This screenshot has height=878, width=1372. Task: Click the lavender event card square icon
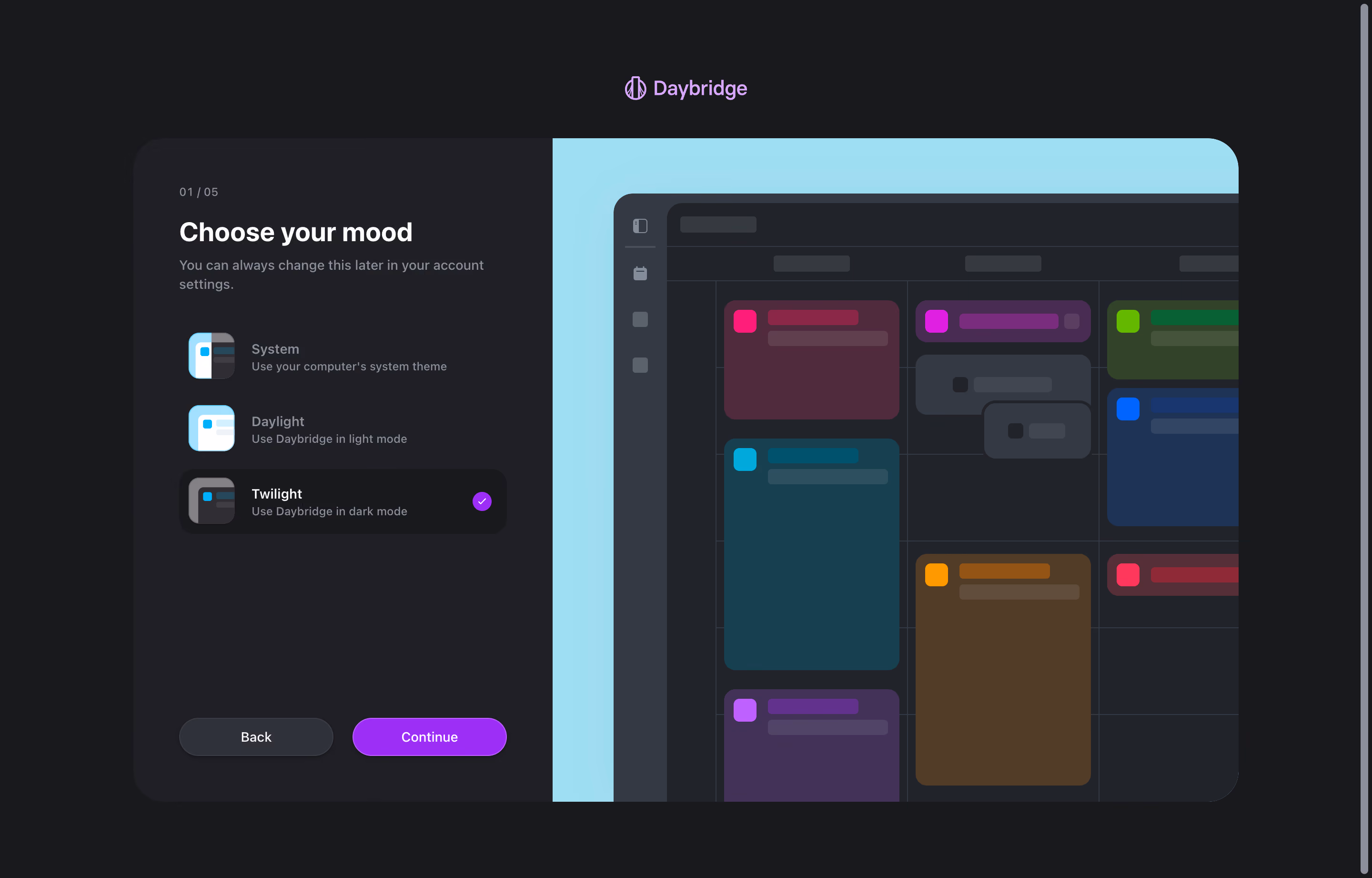(x=745, y=710)
